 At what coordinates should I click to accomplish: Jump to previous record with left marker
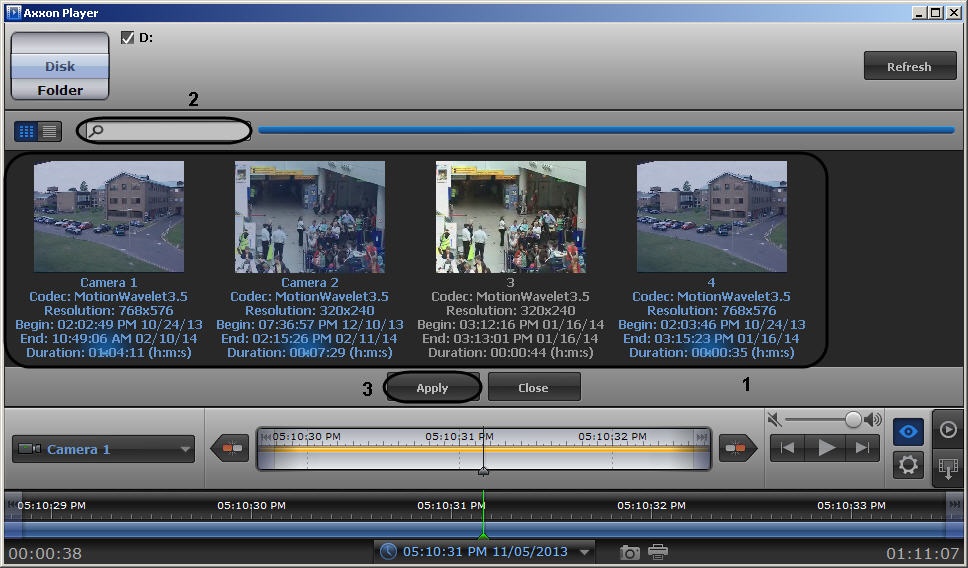[231, 449]
